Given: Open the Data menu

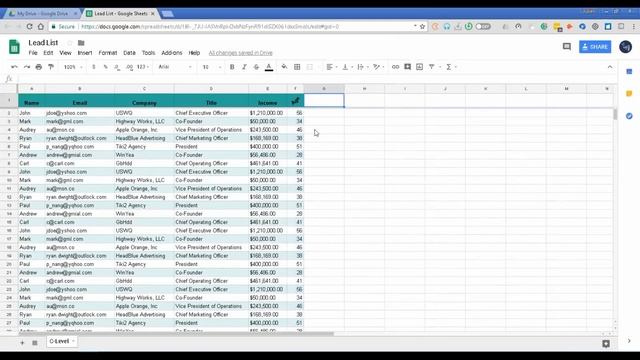Looking at the screenshot, I should (x=129, y=53).
